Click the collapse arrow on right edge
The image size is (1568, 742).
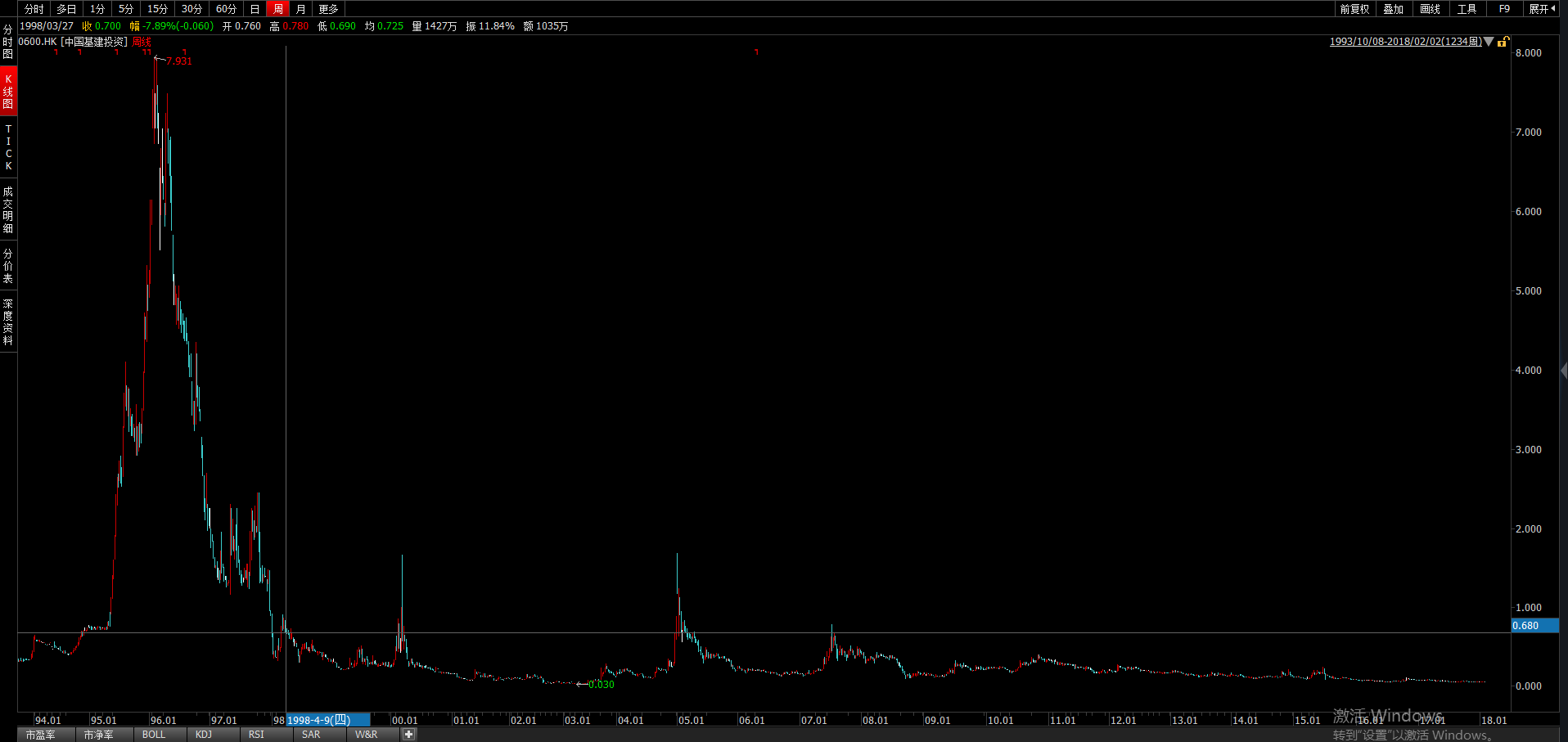click(x=1563, y=370)
